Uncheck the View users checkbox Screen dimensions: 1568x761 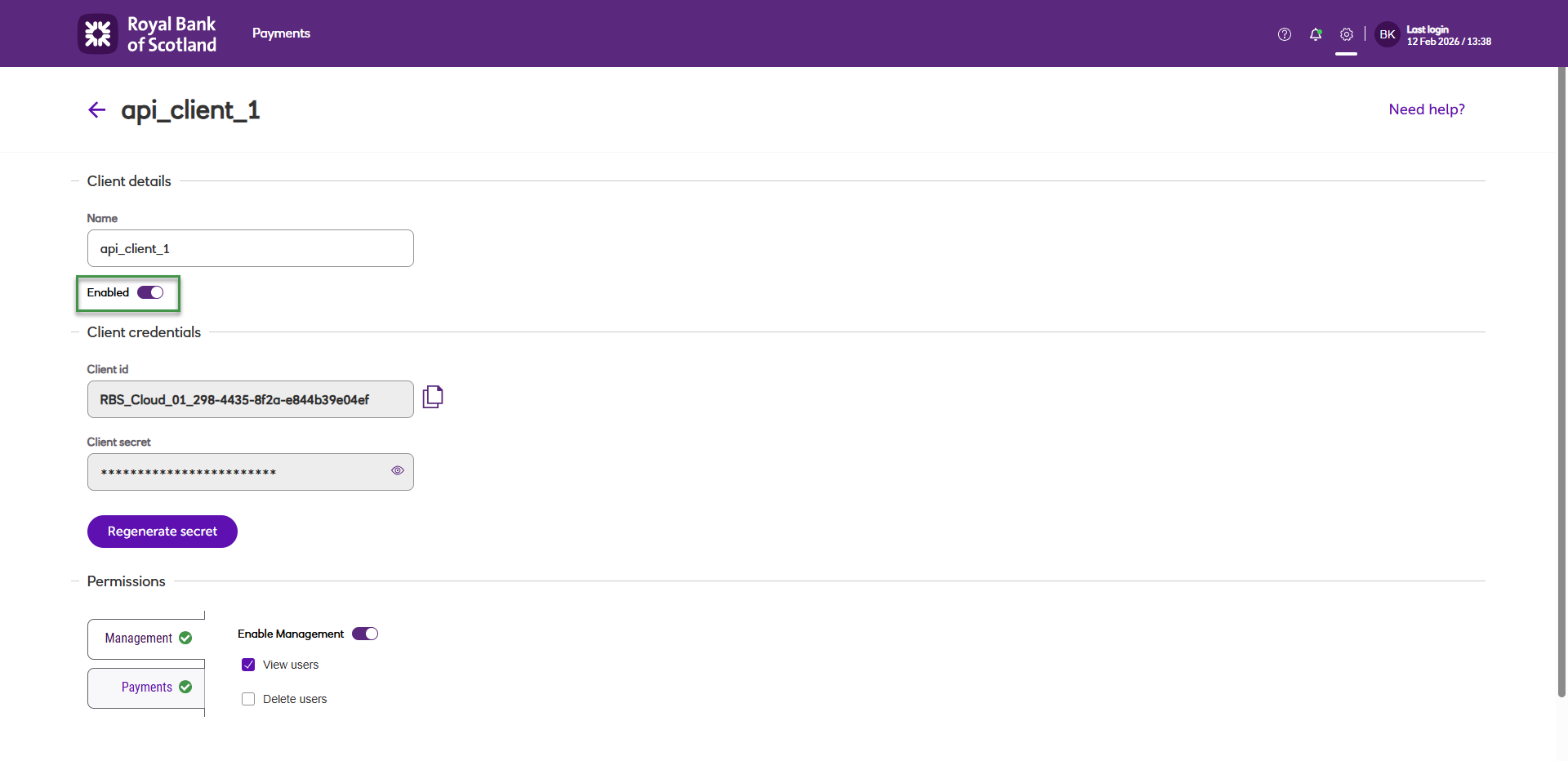248,665
